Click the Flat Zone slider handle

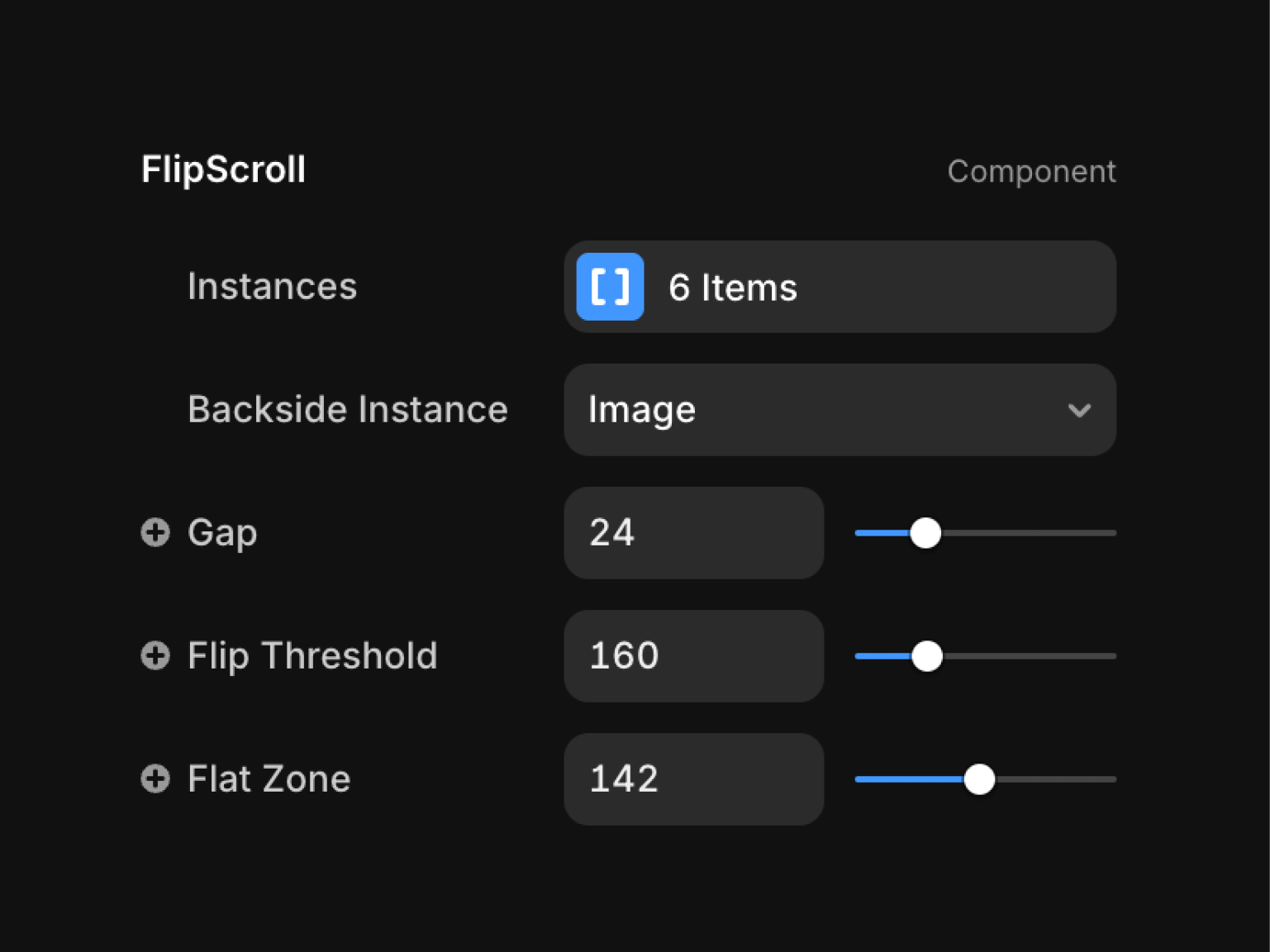coord(979,779)
